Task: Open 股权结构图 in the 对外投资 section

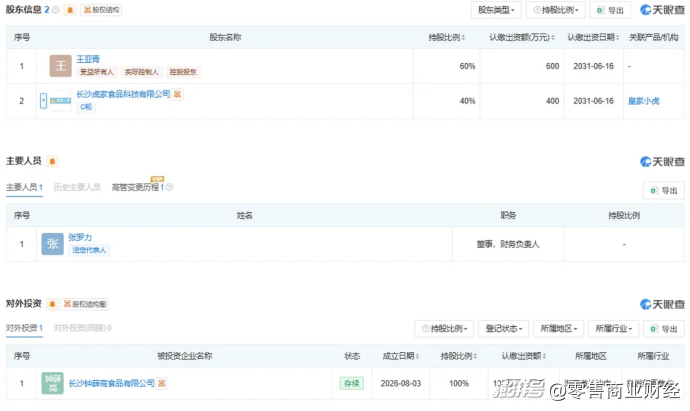Action: 84,304
